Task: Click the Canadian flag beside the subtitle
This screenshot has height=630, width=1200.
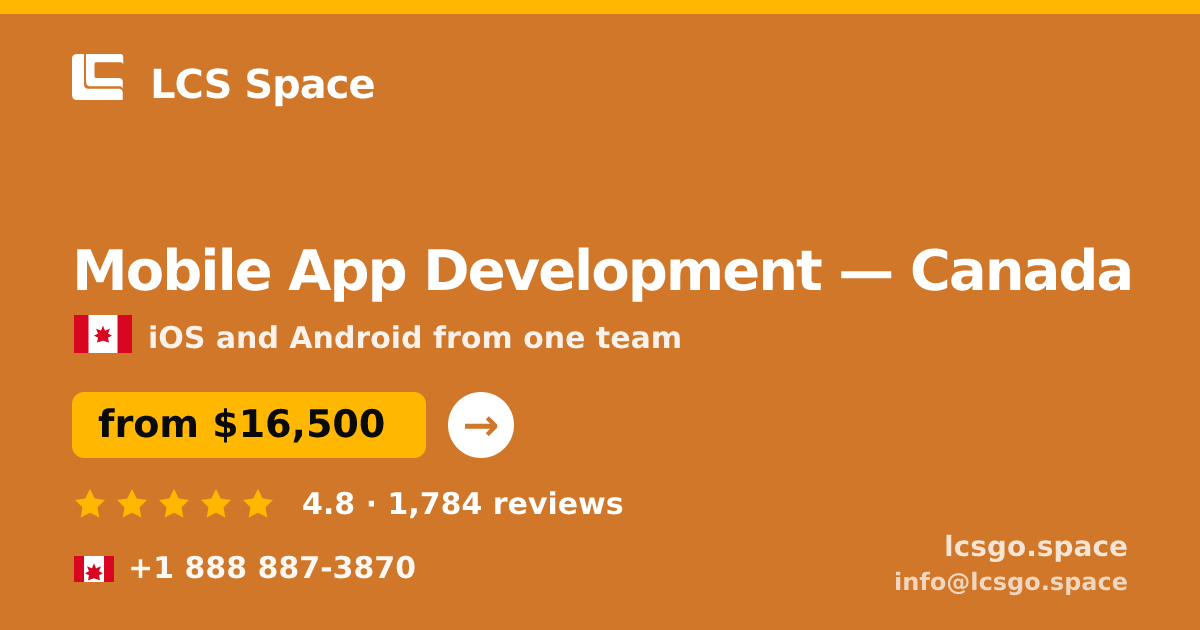Action: [103, 334]
